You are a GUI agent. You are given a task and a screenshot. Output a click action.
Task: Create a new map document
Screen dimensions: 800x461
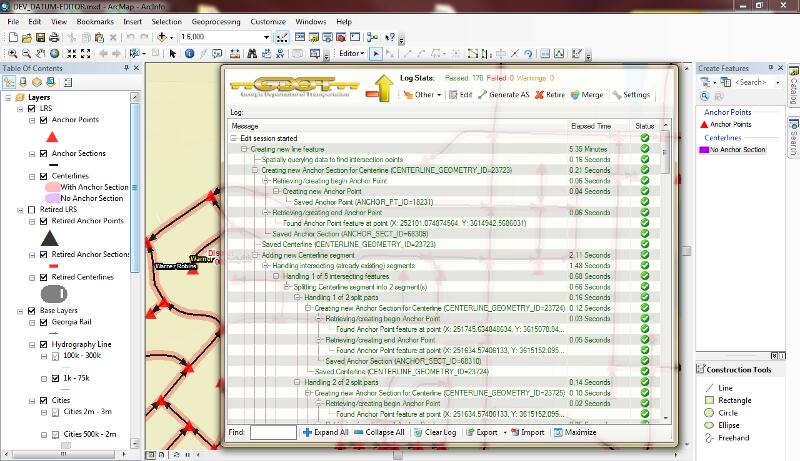[14, 37]
